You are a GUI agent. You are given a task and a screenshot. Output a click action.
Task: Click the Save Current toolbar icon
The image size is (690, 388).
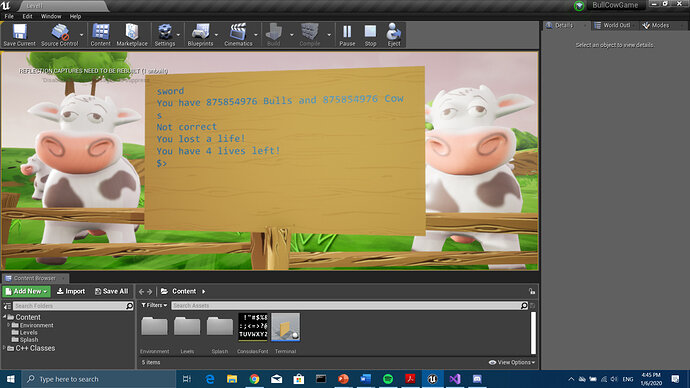(x=19, y=35)
